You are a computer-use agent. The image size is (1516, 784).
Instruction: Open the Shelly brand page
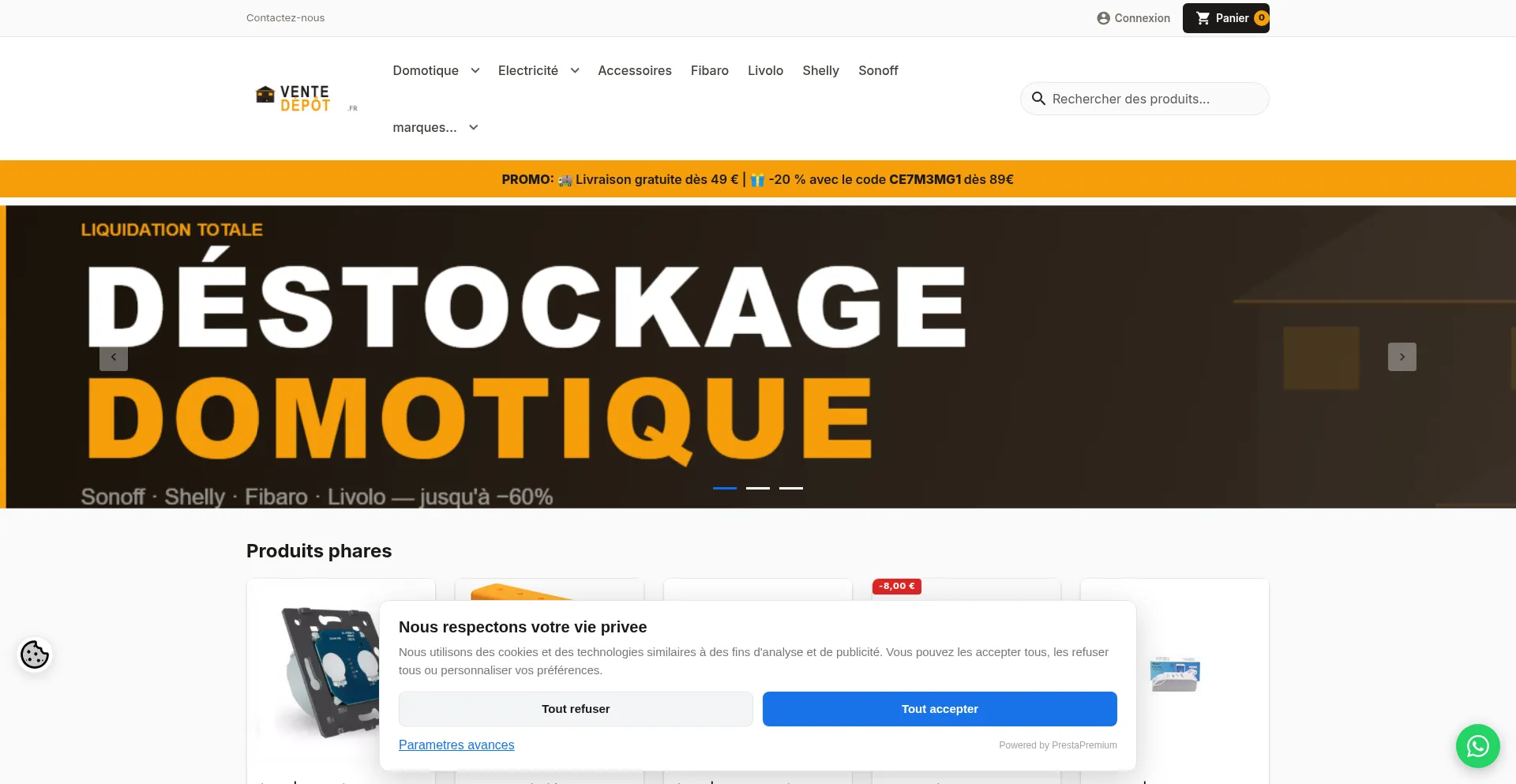click(820, 70)
